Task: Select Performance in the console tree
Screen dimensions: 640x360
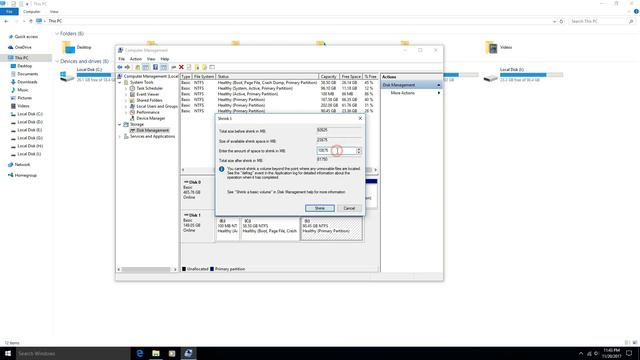Action: (148, 112)
